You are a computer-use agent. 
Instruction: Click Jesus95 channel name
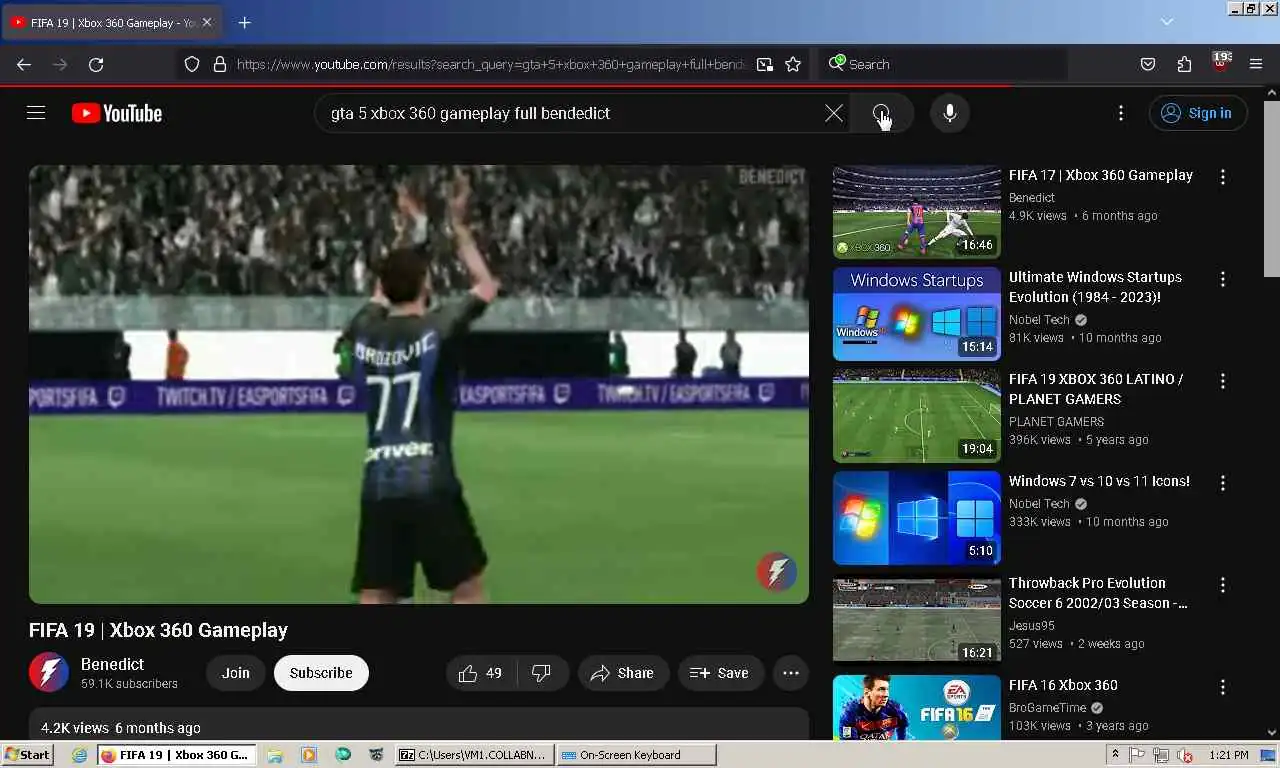pyautogui.click(x=1031, y=626)
